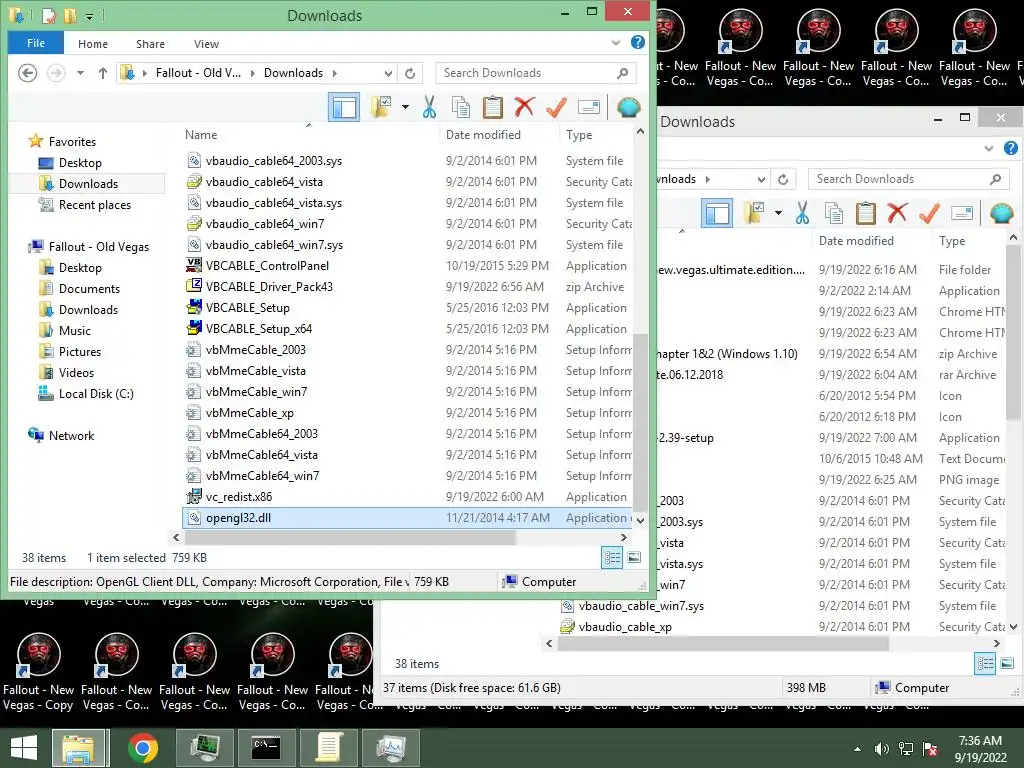Click the scissors Cut icon in front Downloads toolbar

coord(429,107)
